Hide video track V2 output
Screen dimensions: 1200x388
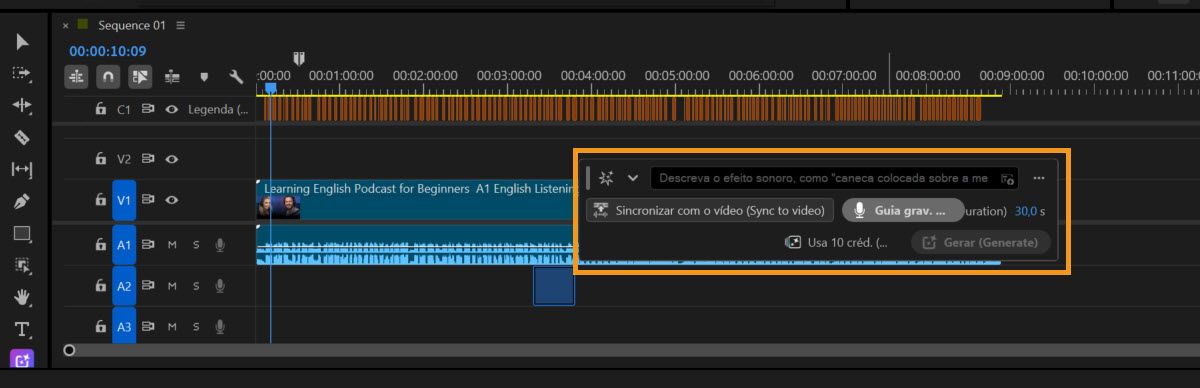click(172, 158)
